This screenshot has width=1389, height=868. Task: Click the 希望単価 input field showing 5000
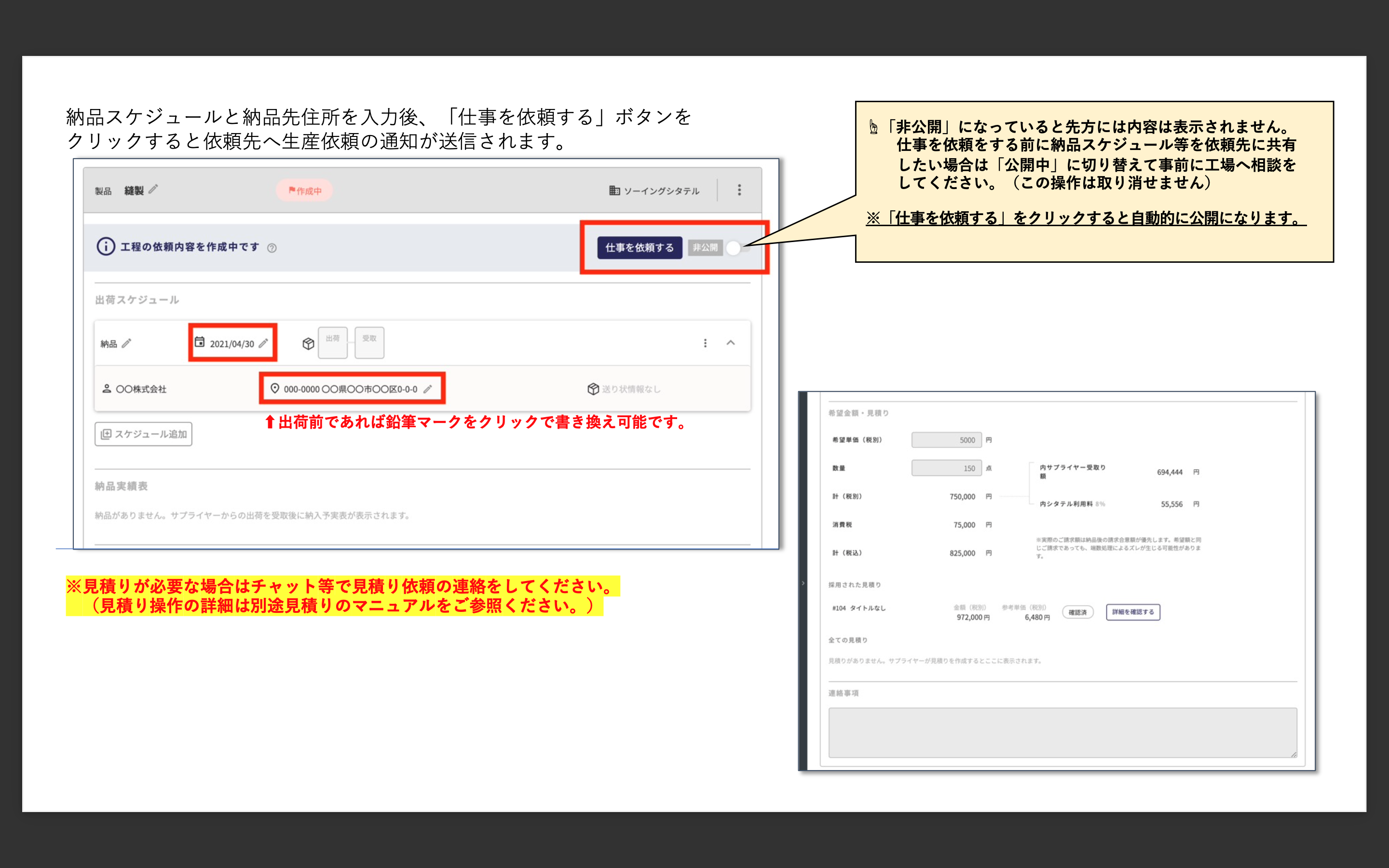(x=946, y=440)
